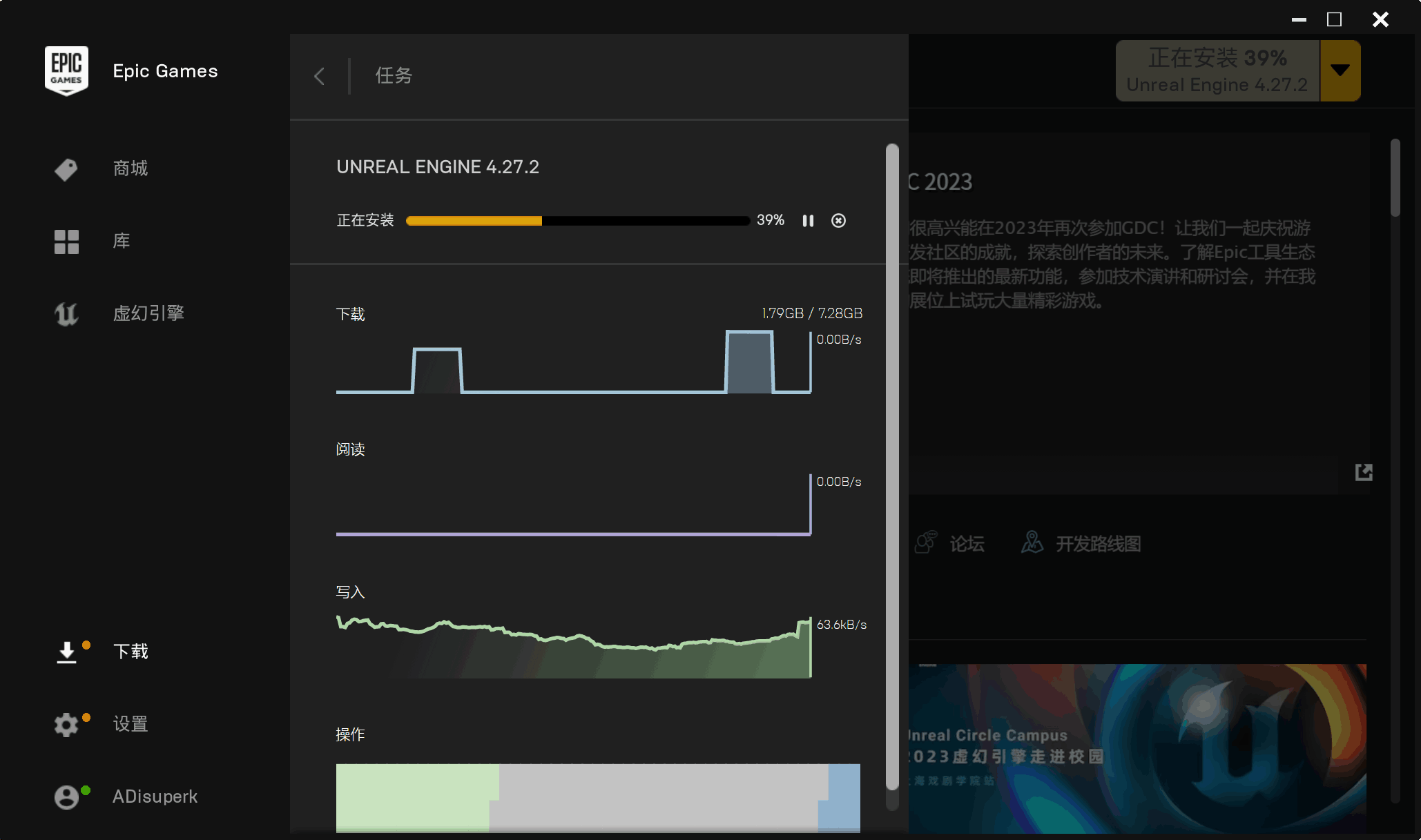Click the 下载 download arrow icon
This screenshot has width=1421, height=840.
pos(66,652)
